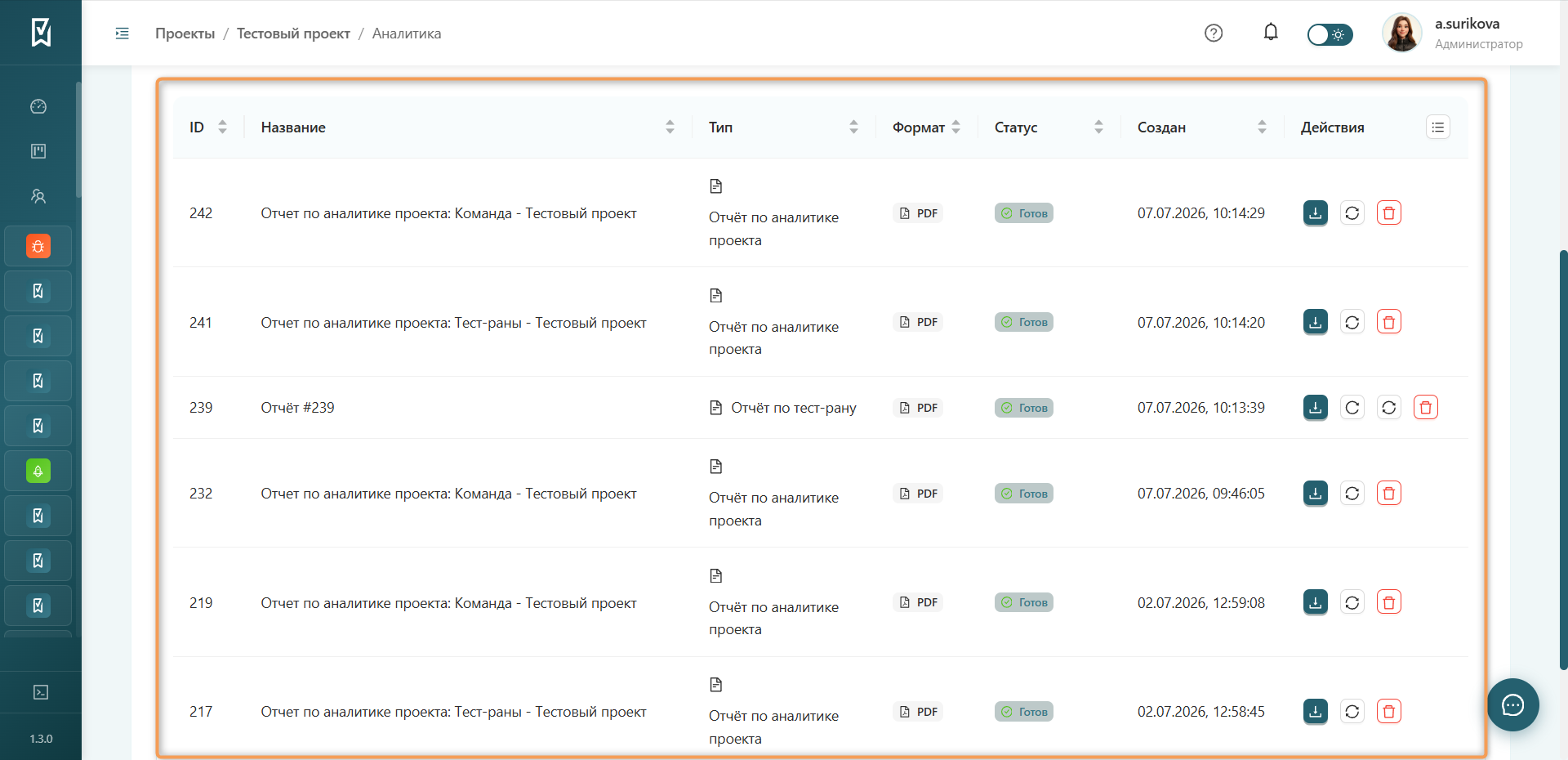Delete report 239 with trash icon

click(1426, 407)
